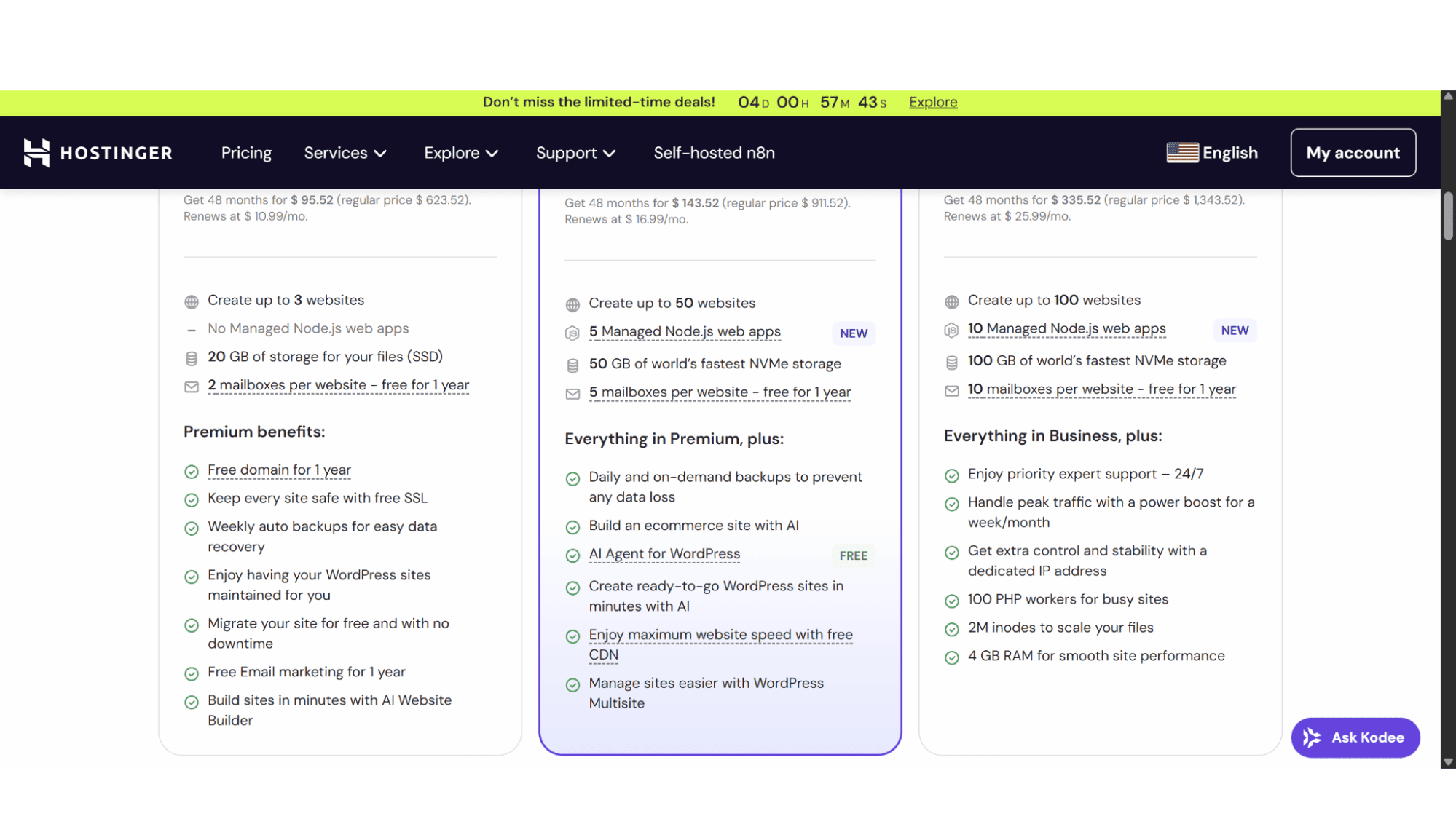Click checkmark icon beside AI Agent for WordPress
Viewport: 1456px width, 819px height.
pyautogui.click(x=572, y=555)
